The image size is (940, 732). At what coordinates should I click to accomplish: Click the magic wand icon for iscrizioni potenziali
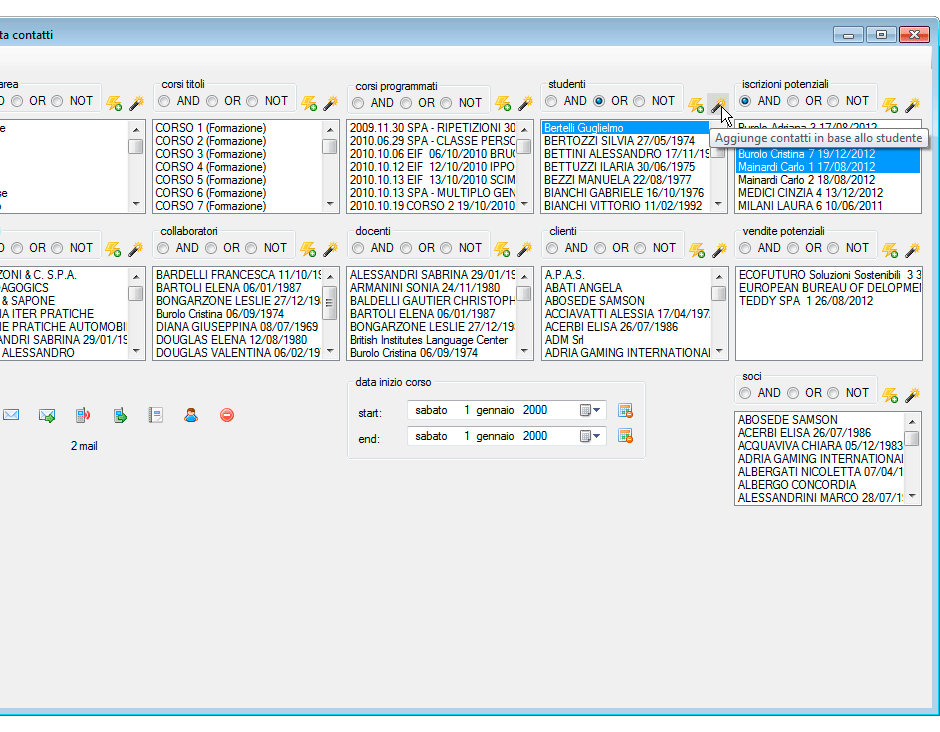click(x=912, y=105)
